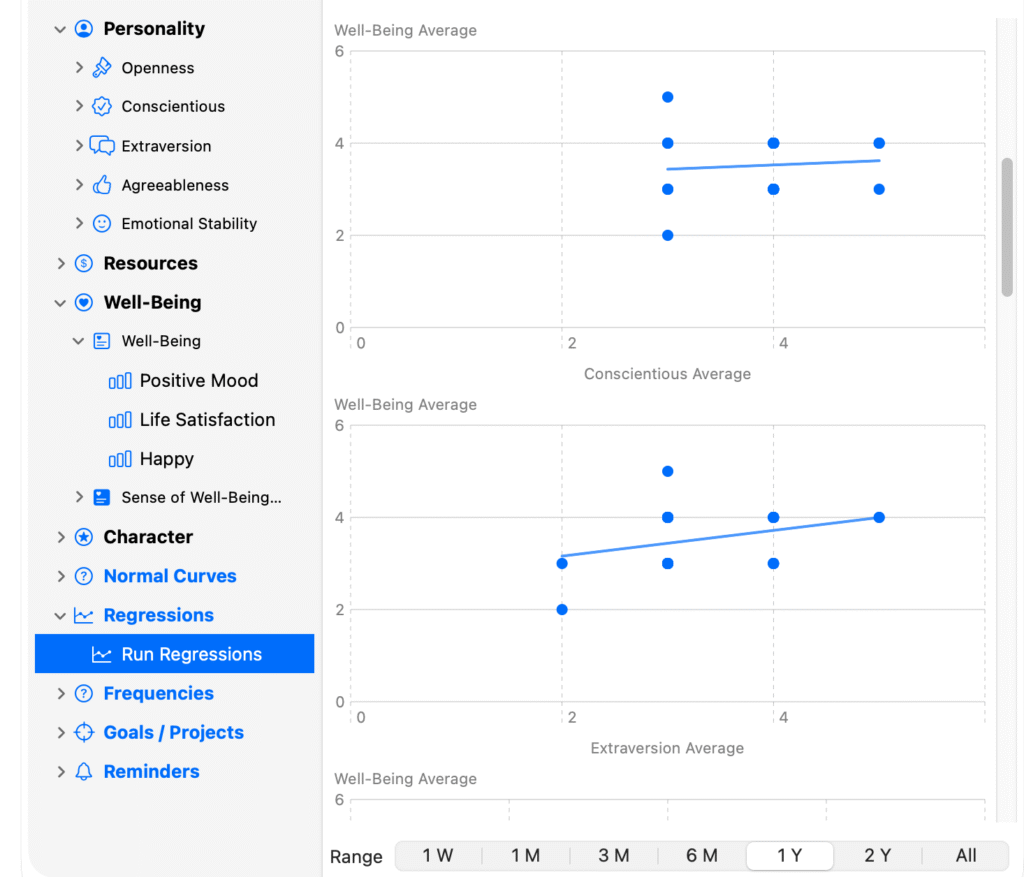Expand the Character section
Screen dimensions: 1024x877
61,537
